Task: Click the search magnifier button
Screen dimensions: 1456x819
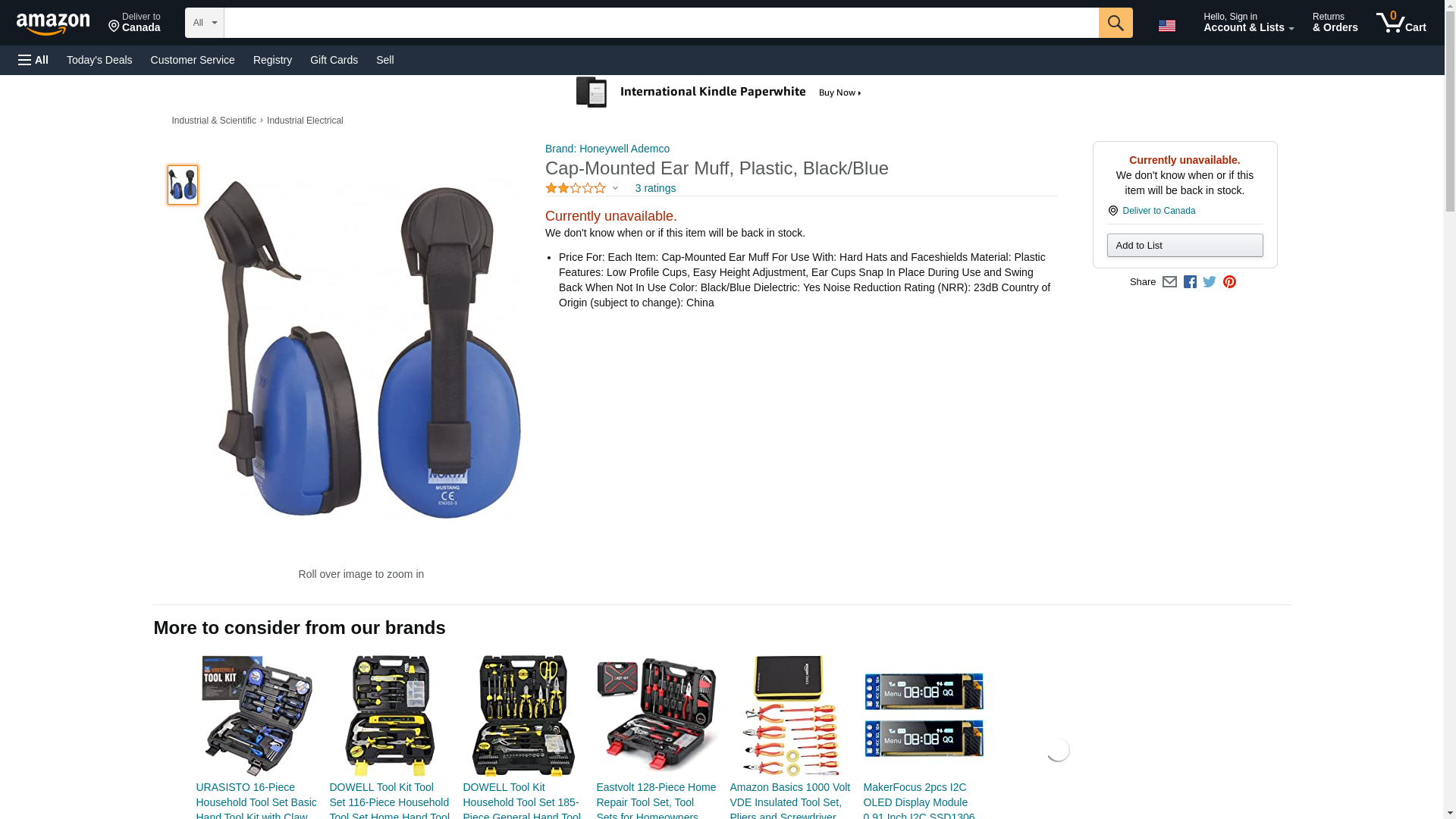Action: [x=1116, y=23]
